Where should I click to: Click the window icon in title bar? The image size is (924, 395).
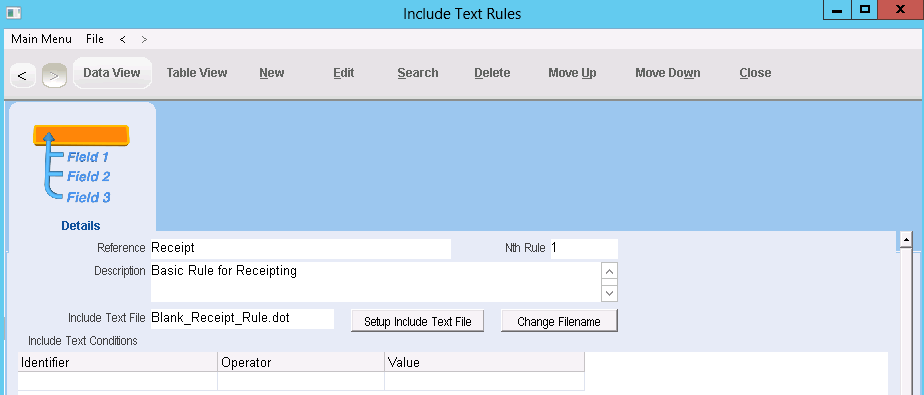click(x=14, y=12)
